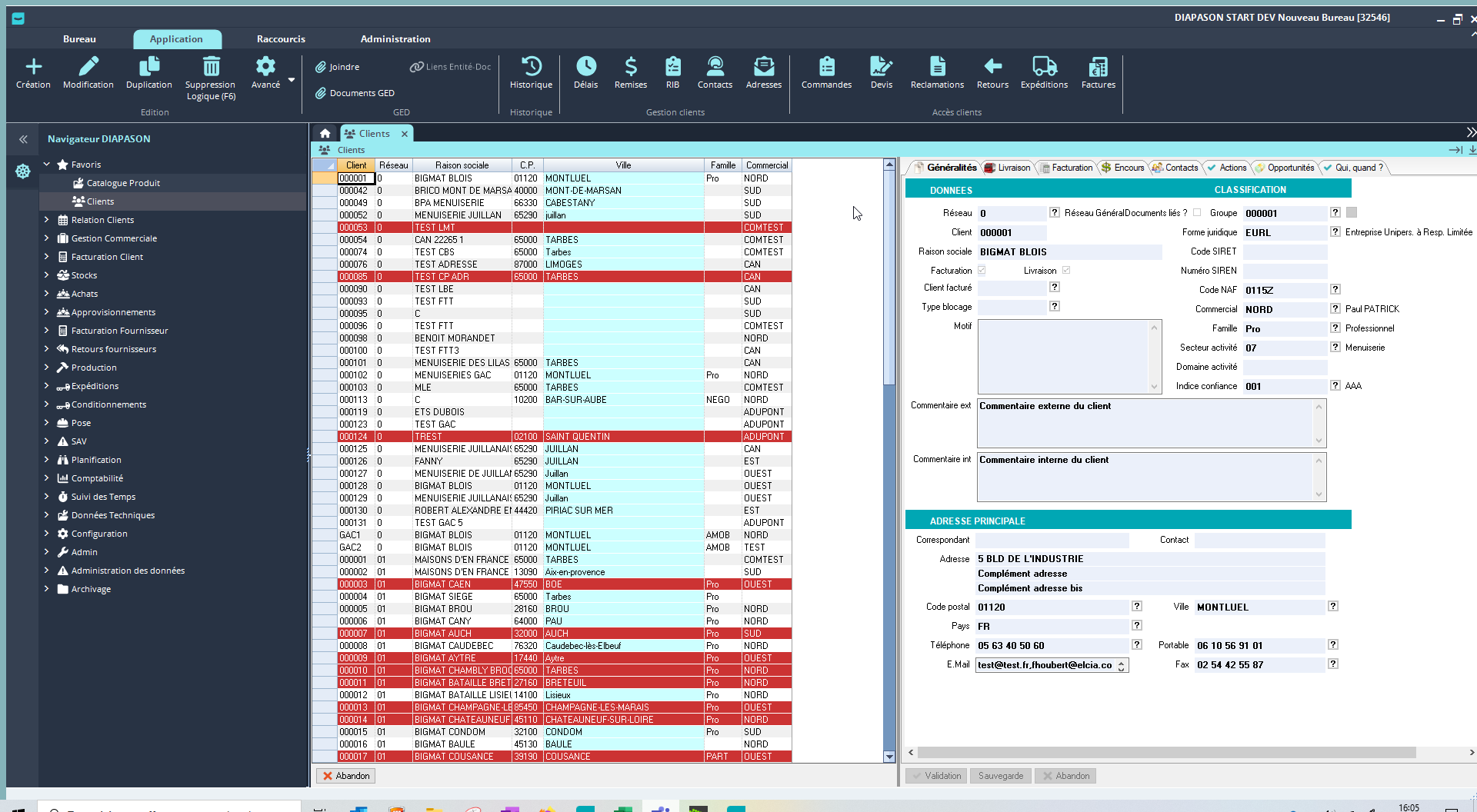Click into the Code SIRET field
The width and height of the screenshot is (1477, 812).
(x=1285, y=252)
